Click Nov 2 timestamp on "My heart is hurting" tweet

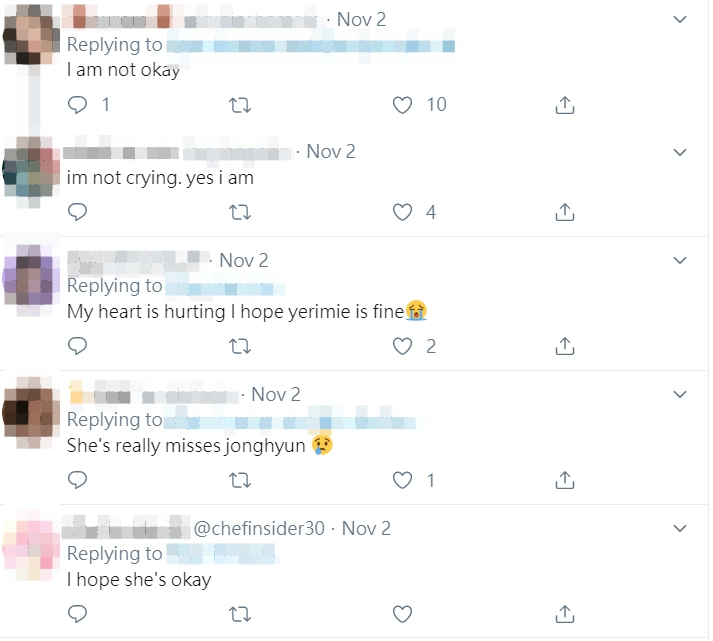click(x=244, y=260)
